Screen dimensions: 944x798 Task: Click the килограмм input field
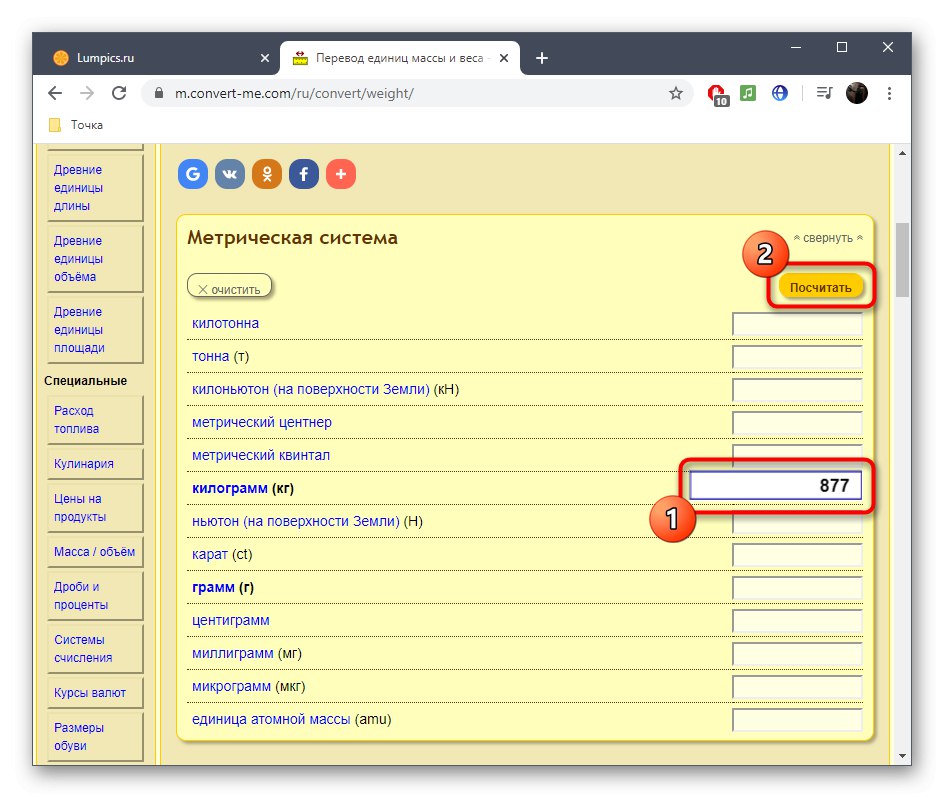click(775, 486)
